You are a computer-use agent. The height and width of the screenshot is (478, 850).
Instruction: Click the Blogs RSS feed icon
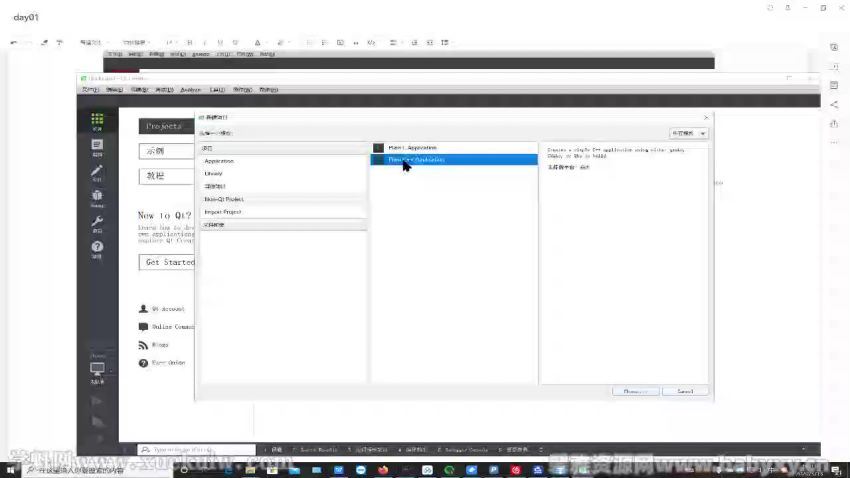(143, 345)
